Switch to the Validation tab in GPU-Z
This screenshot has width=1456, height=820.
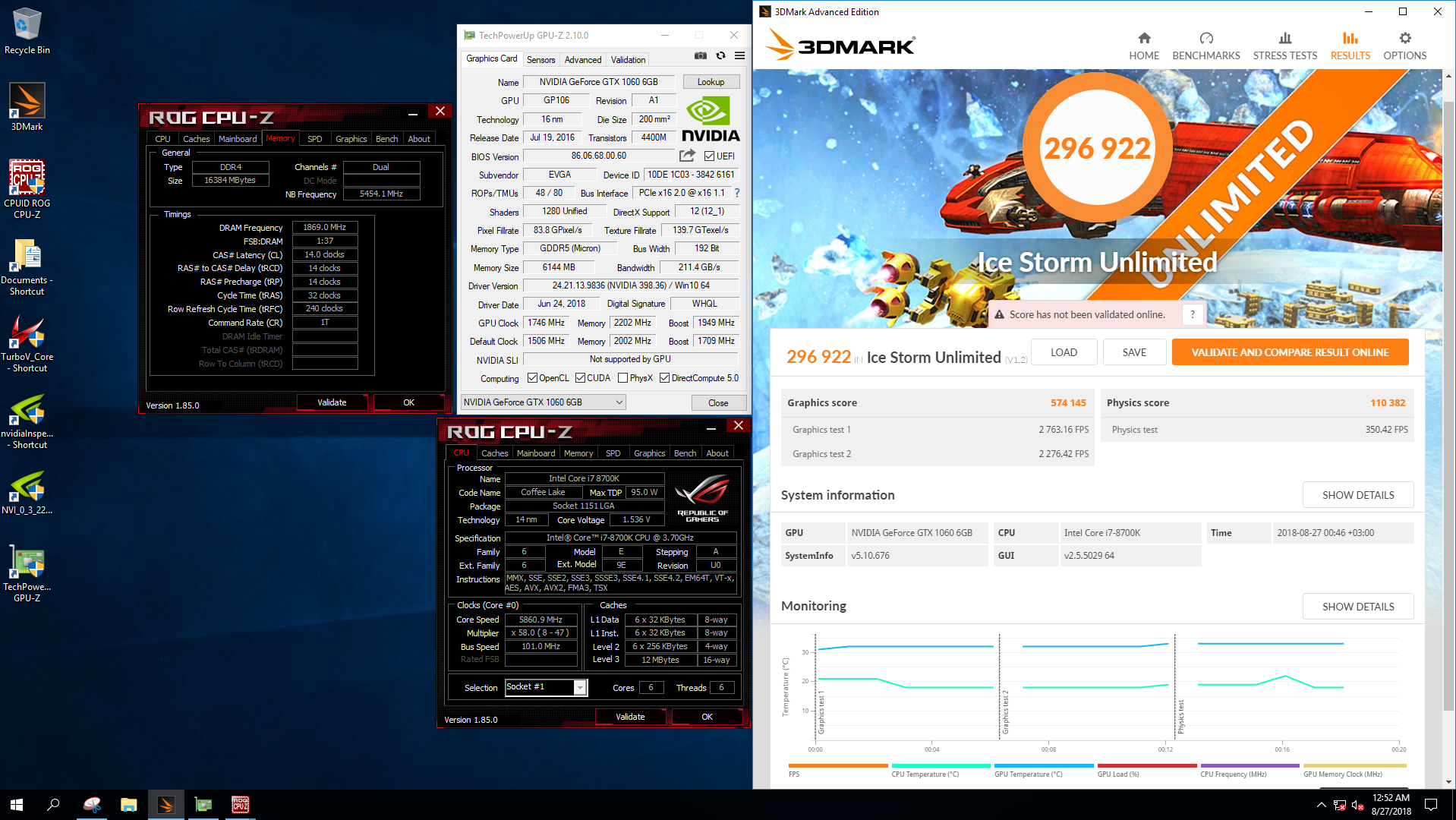(x=628, y=60)
